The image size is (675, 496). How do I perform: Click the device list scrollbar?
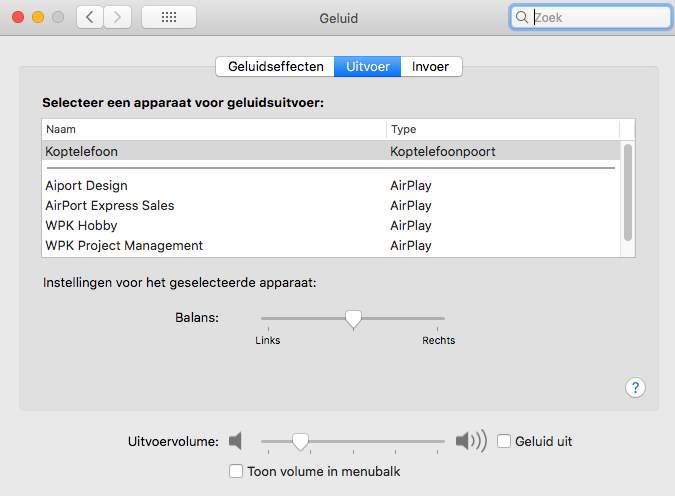628,192
